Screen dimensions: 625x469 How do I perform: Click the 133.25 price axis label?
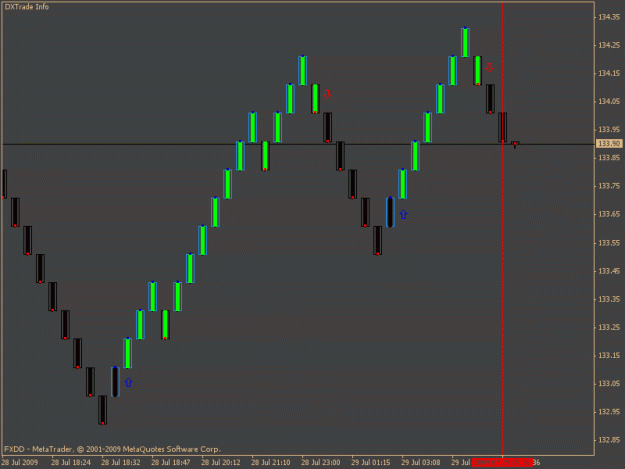click(x=609, y=327)
